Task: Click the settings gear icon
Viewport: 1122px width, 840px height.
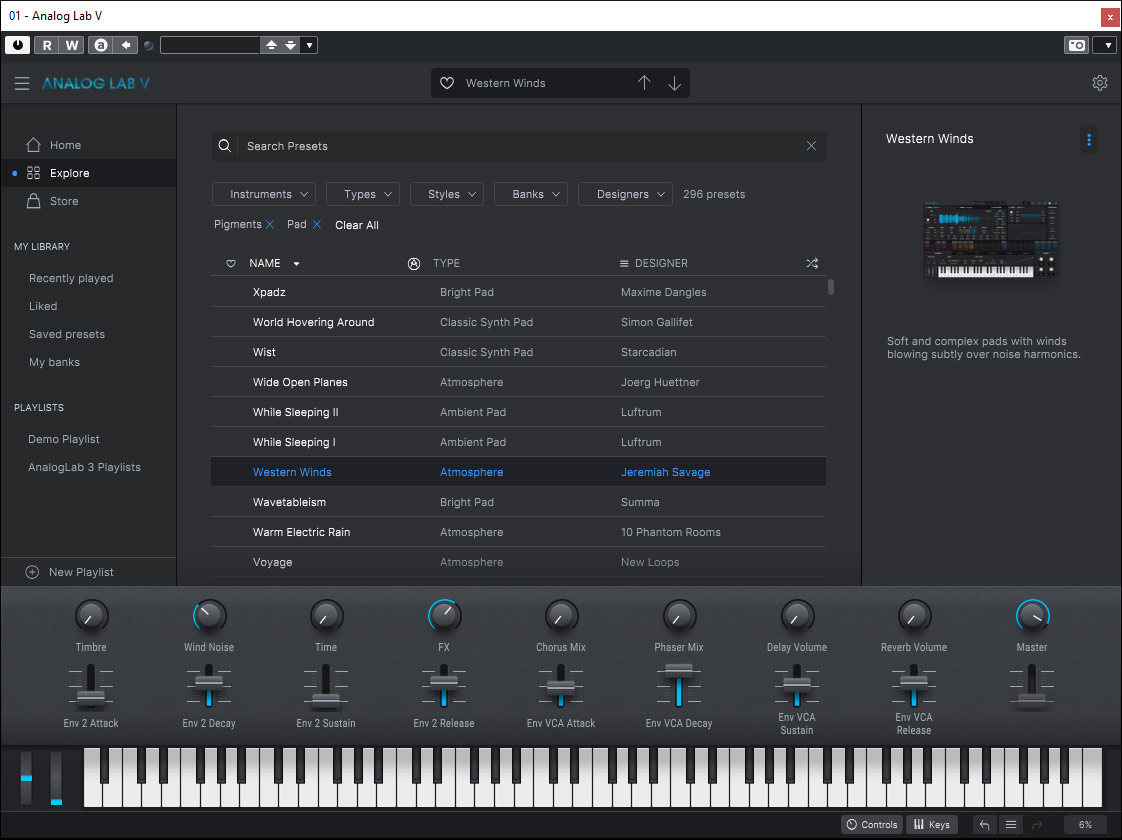Action: pyautogui.click(x=1100, y=83)
